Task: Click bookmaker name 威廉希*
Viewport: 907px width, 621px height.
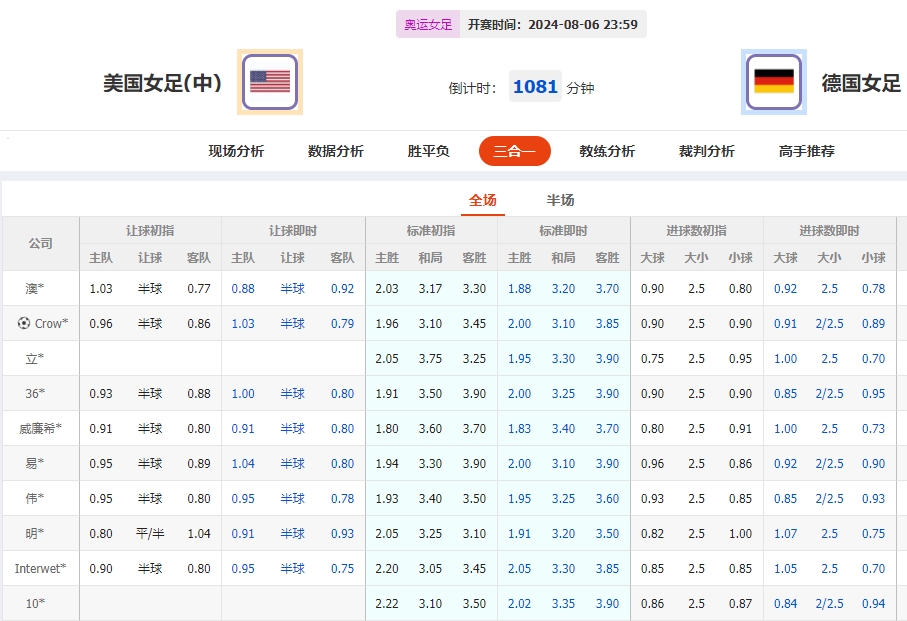Action: tap(40, 428)
